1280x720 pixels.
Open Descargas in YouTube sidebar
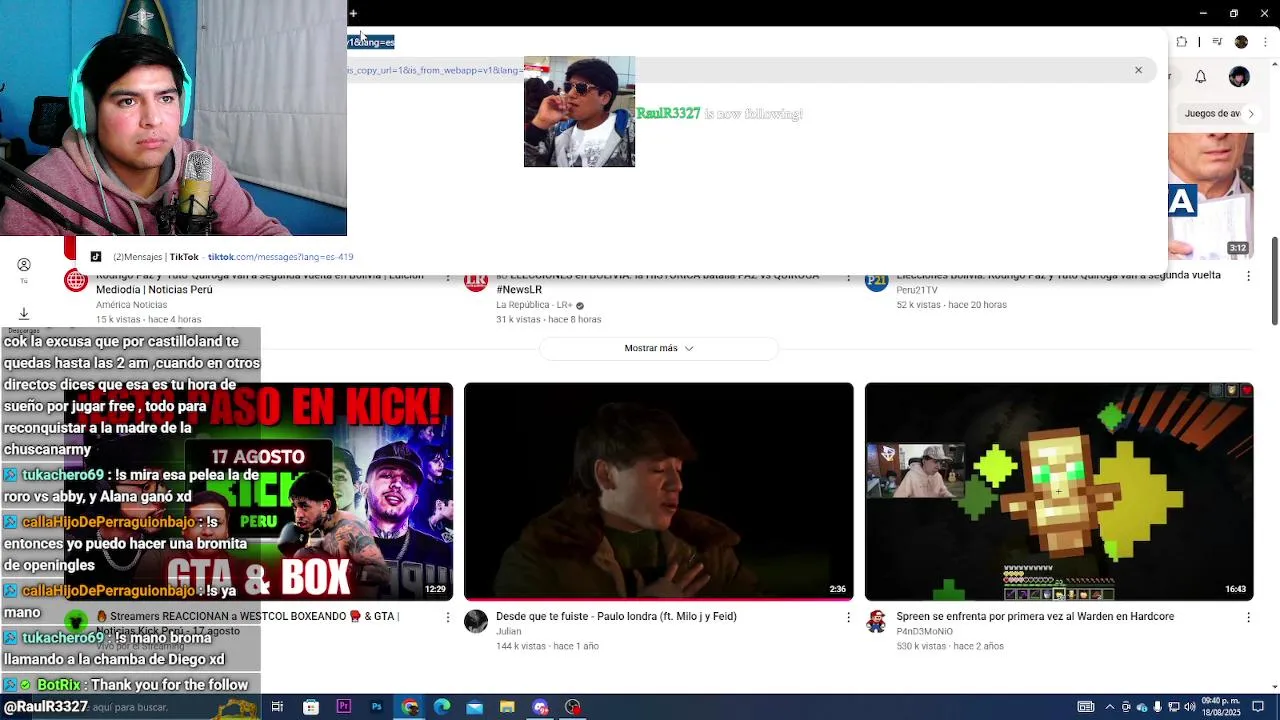point(24,318)
